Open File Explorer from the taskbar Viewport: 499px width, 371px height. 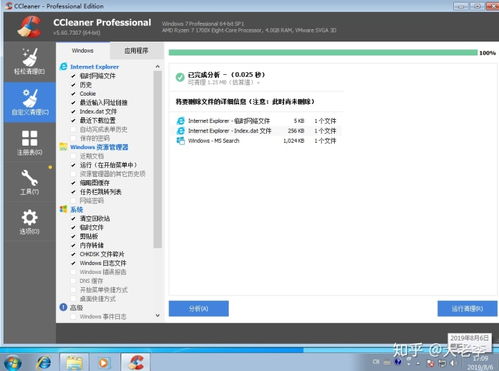[74, 363]
